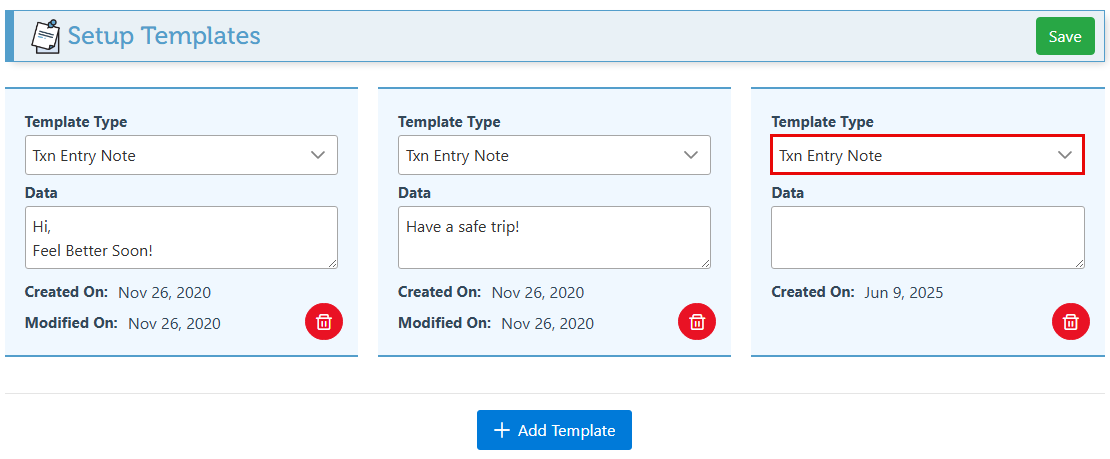Image resolution: width=1110 pixels, height=459 pixels.
Task: Click the Data label in the third card
Action: tap(787, 193)
